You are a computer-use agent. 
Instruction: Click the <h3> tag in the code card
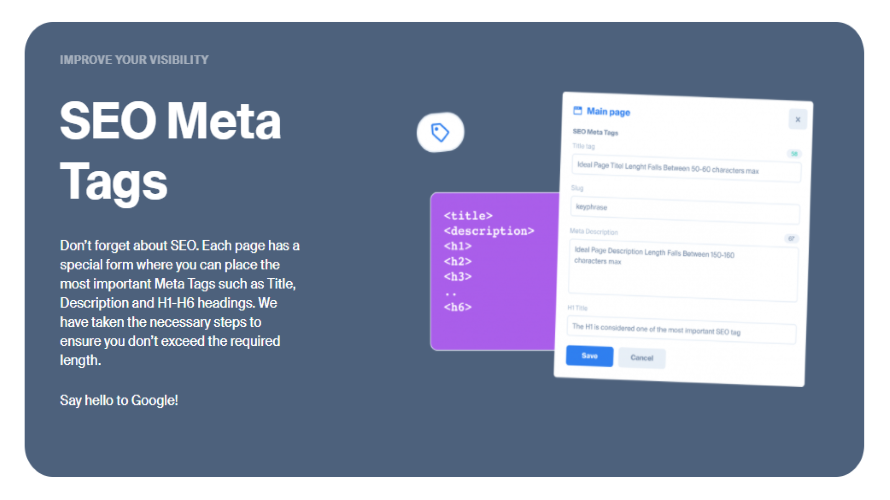457,276
